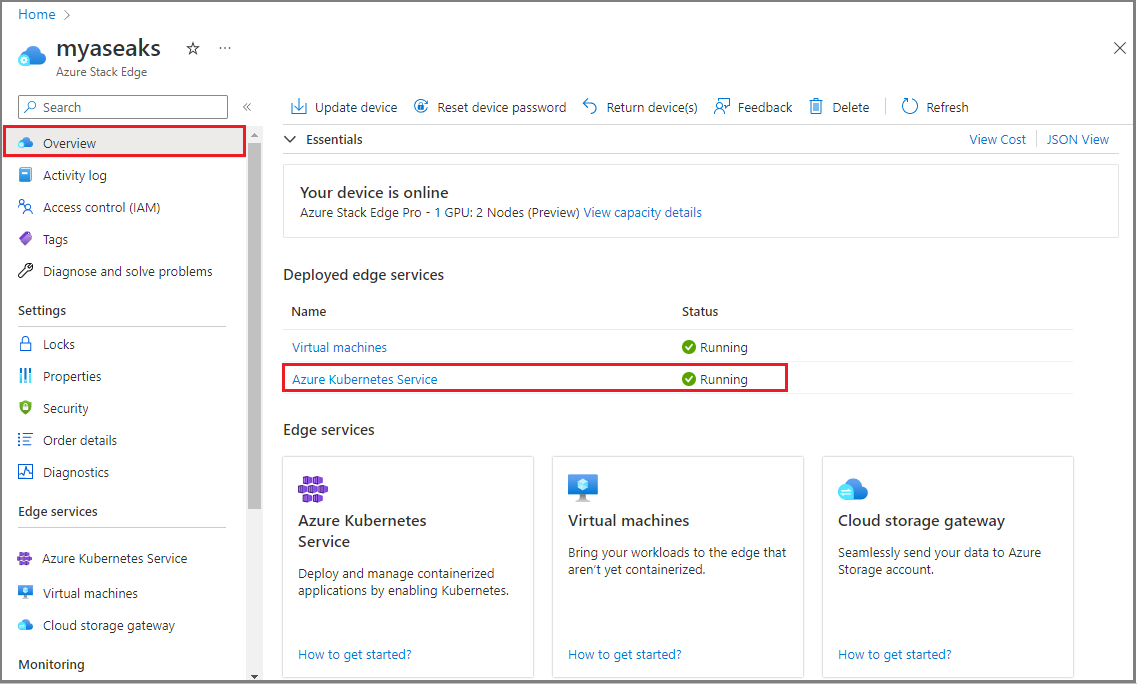Click the Cloud storage gateway cloud icon

(x=852, y=489)
